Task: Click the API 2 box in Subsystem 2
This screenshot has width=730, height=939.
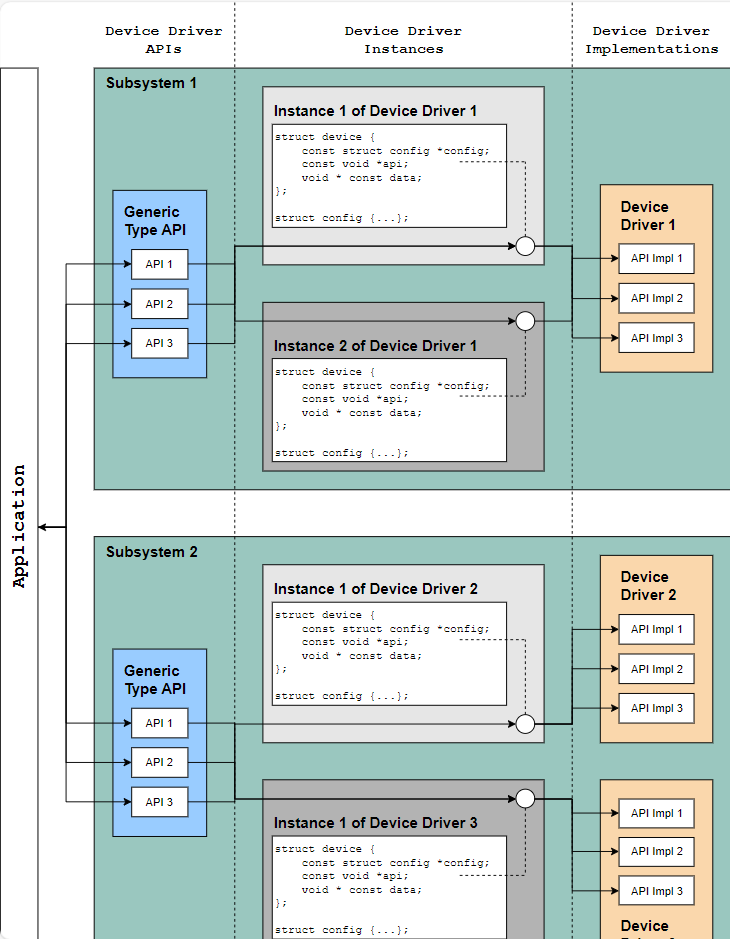Action: click(159, 762)
